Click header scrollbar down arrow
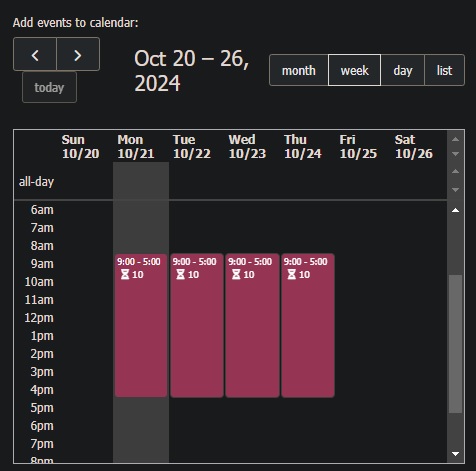 point(455,154)
